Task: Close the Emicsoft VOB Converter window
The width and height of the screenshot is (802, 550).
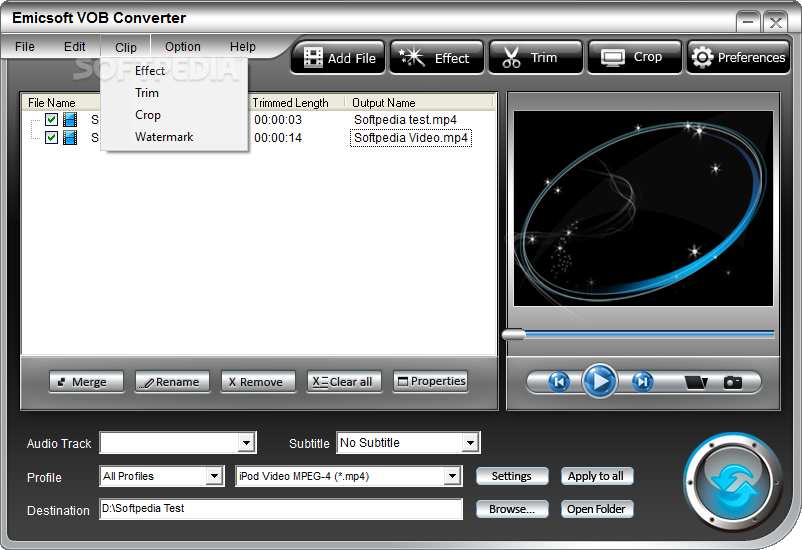Action: pos(775,22)
